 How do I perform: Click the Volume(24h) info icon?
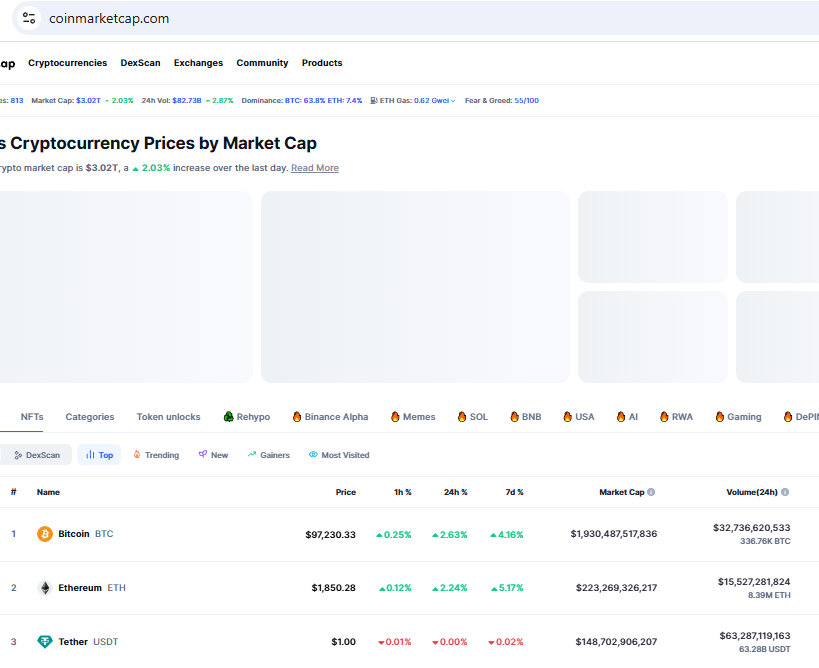(x=785, y=492)
